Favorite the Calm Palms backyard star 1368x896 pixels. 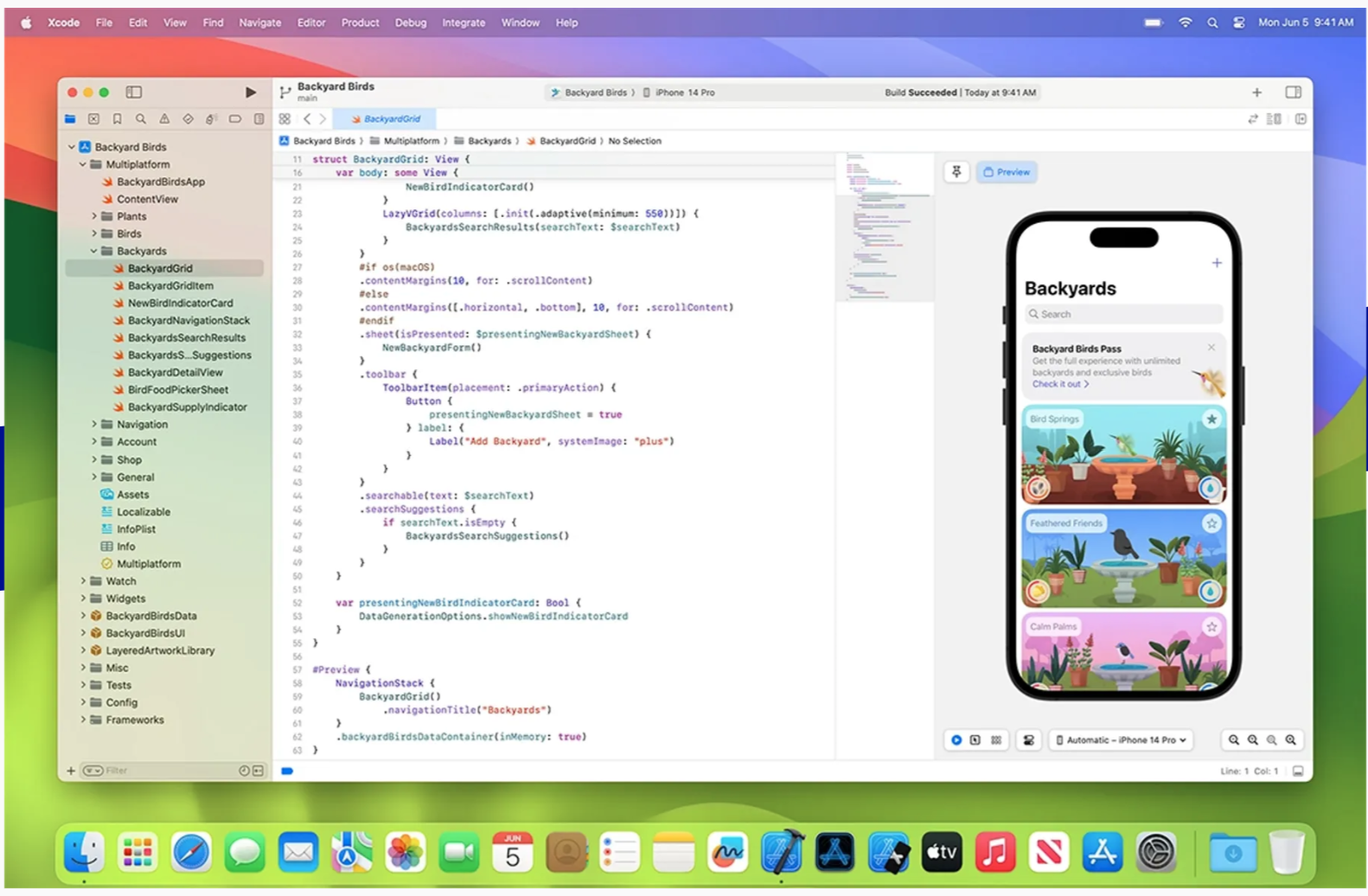1211,627
